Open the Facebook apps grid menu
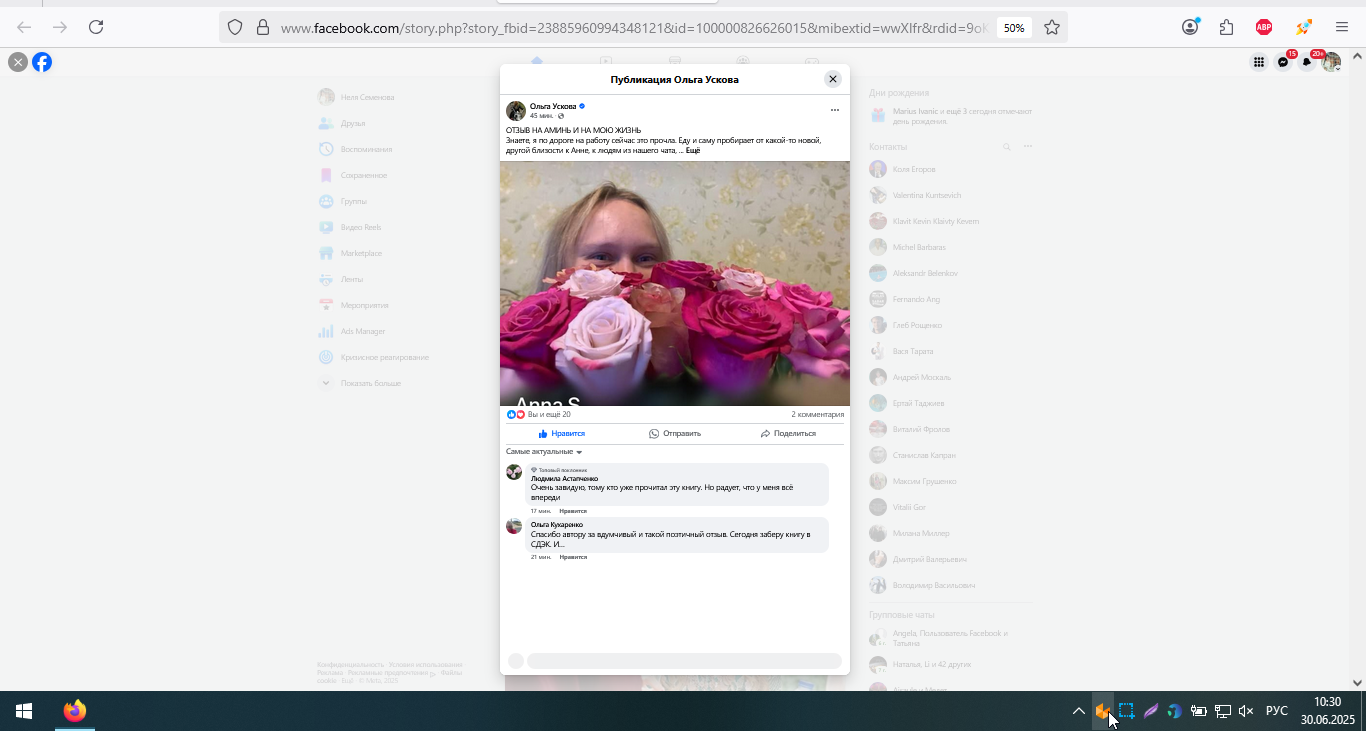The height and width of the screenshot is (731, 1366). (1259, 62)
